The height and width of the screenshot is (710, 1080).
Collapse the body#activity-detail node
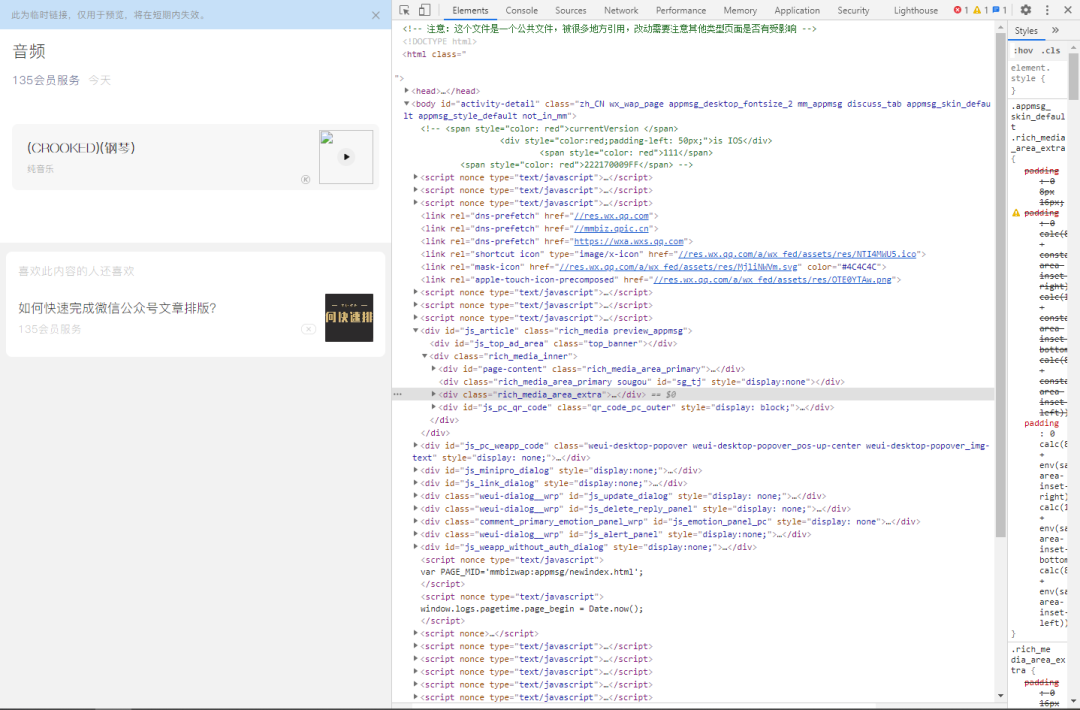[406, 103]
